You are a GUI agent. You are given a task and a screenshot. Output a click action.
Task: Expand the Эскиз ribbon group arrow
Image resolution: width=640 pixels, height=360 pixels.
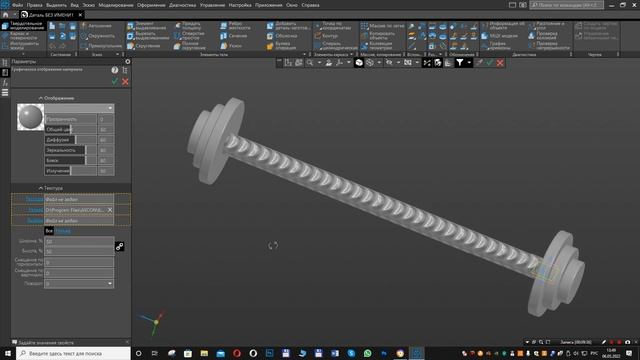pyautogui.click(x=118, y=55)
